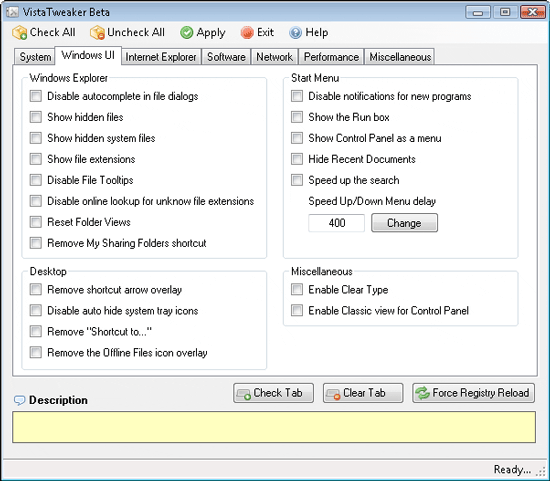
Task: Click Change button for menu delay
Action: [x=404, y=223]
